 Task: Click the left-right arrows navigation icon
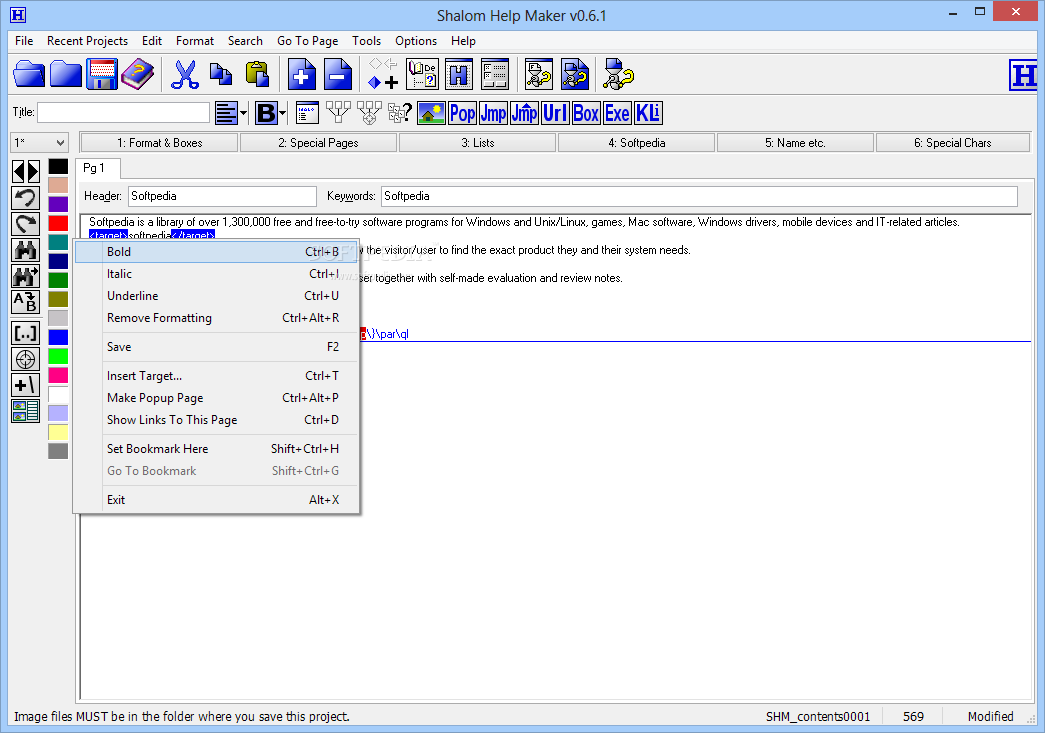click(x=26, y=171)
